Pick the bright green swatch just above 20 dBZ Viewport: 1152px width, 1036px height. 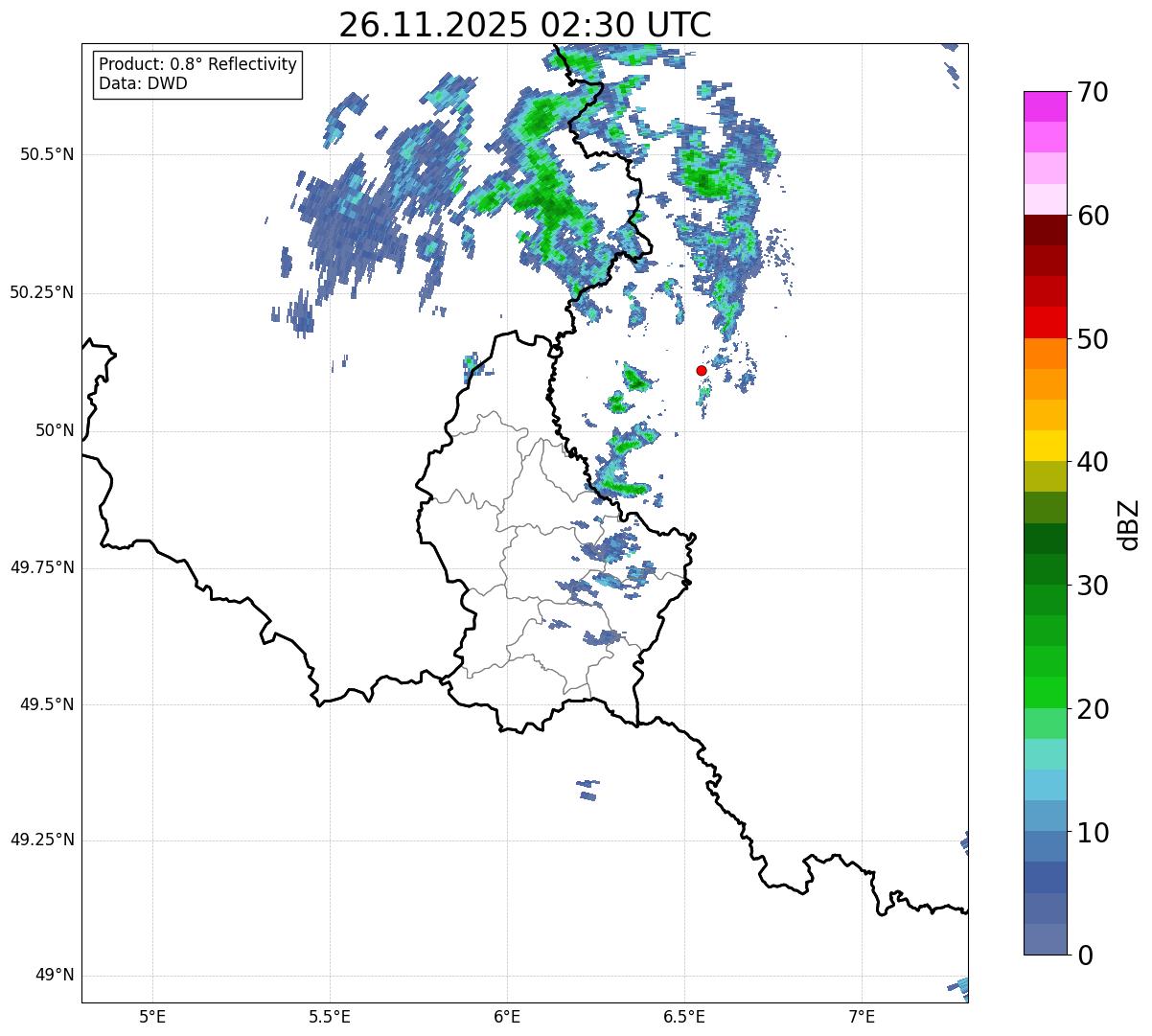(x=1045, y=693)
